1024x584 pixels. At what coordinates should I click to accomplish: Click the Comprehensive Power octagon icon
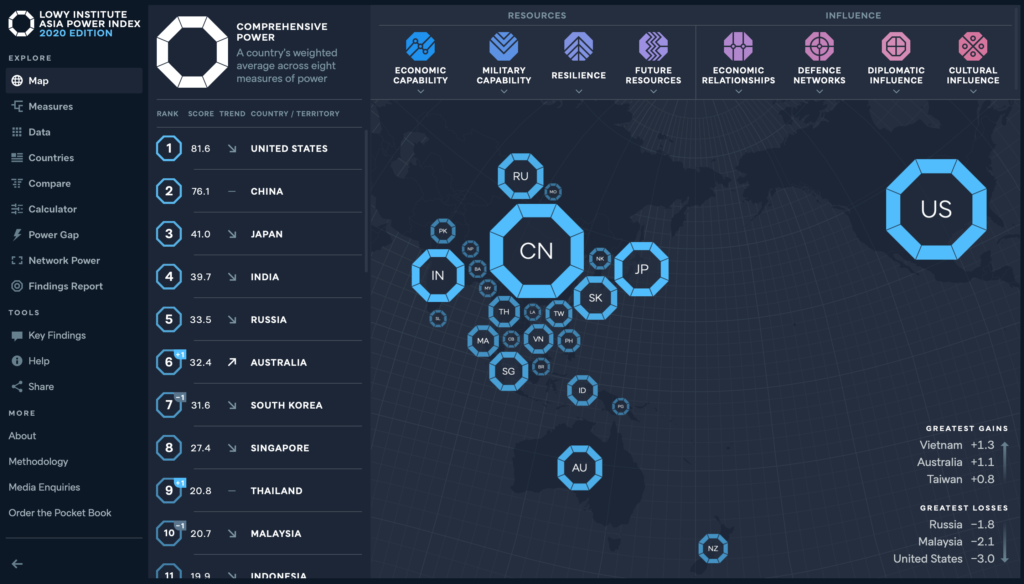point(192,52)
